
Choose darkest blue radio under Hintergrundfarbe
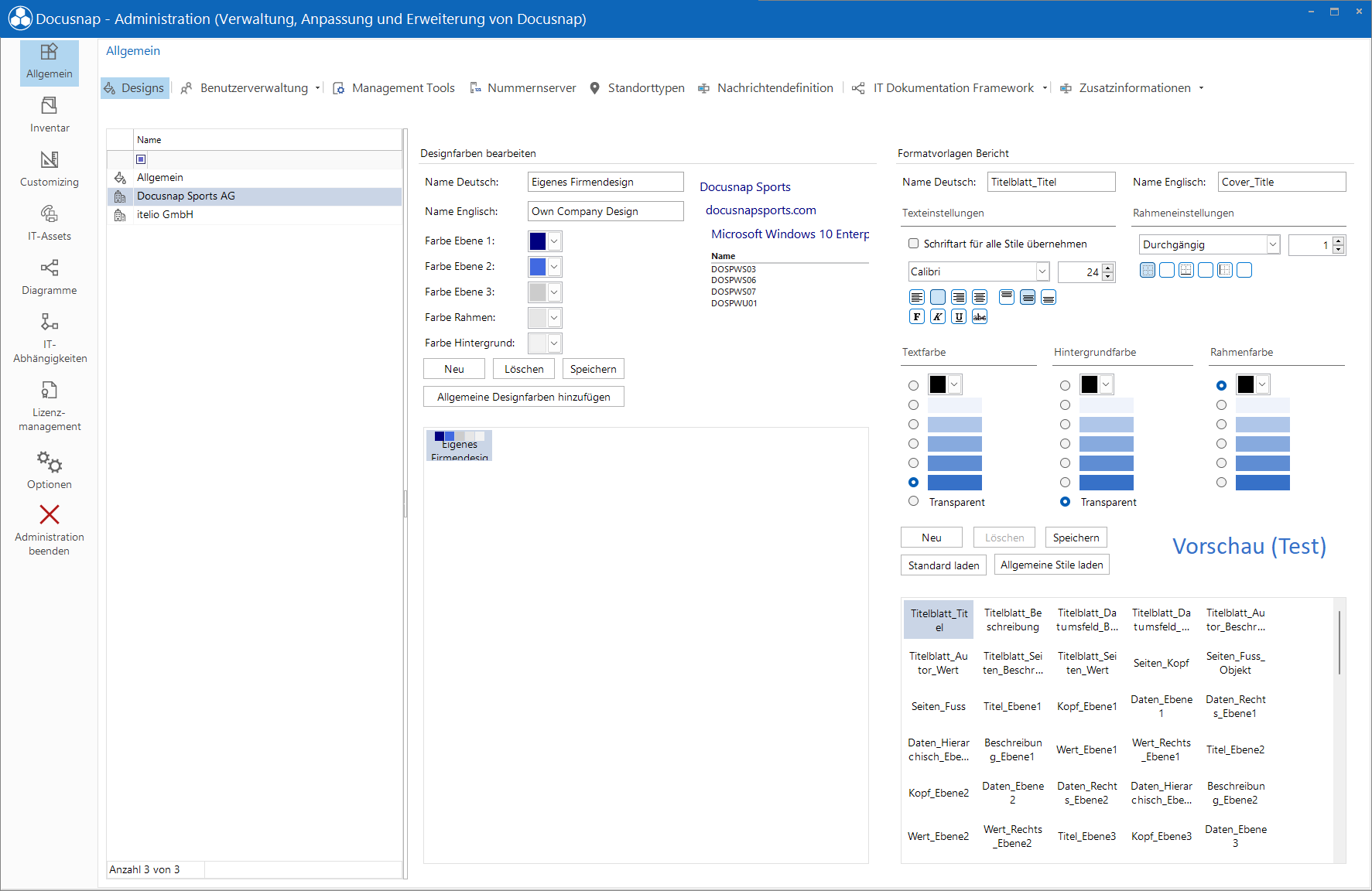point(1066,482)
